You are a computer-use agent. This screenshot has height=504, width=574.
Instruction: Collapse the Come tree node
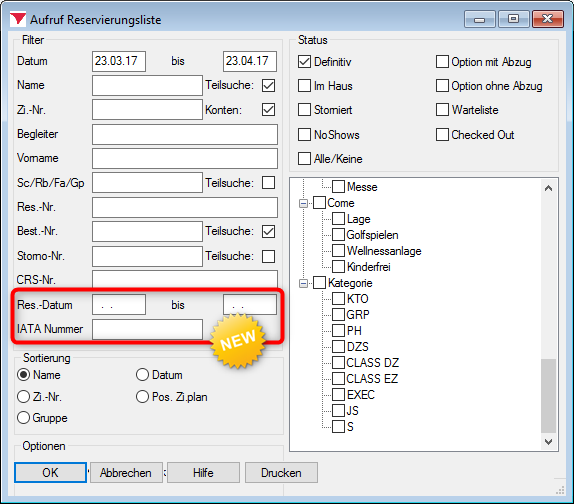click(x=303, y=203)
